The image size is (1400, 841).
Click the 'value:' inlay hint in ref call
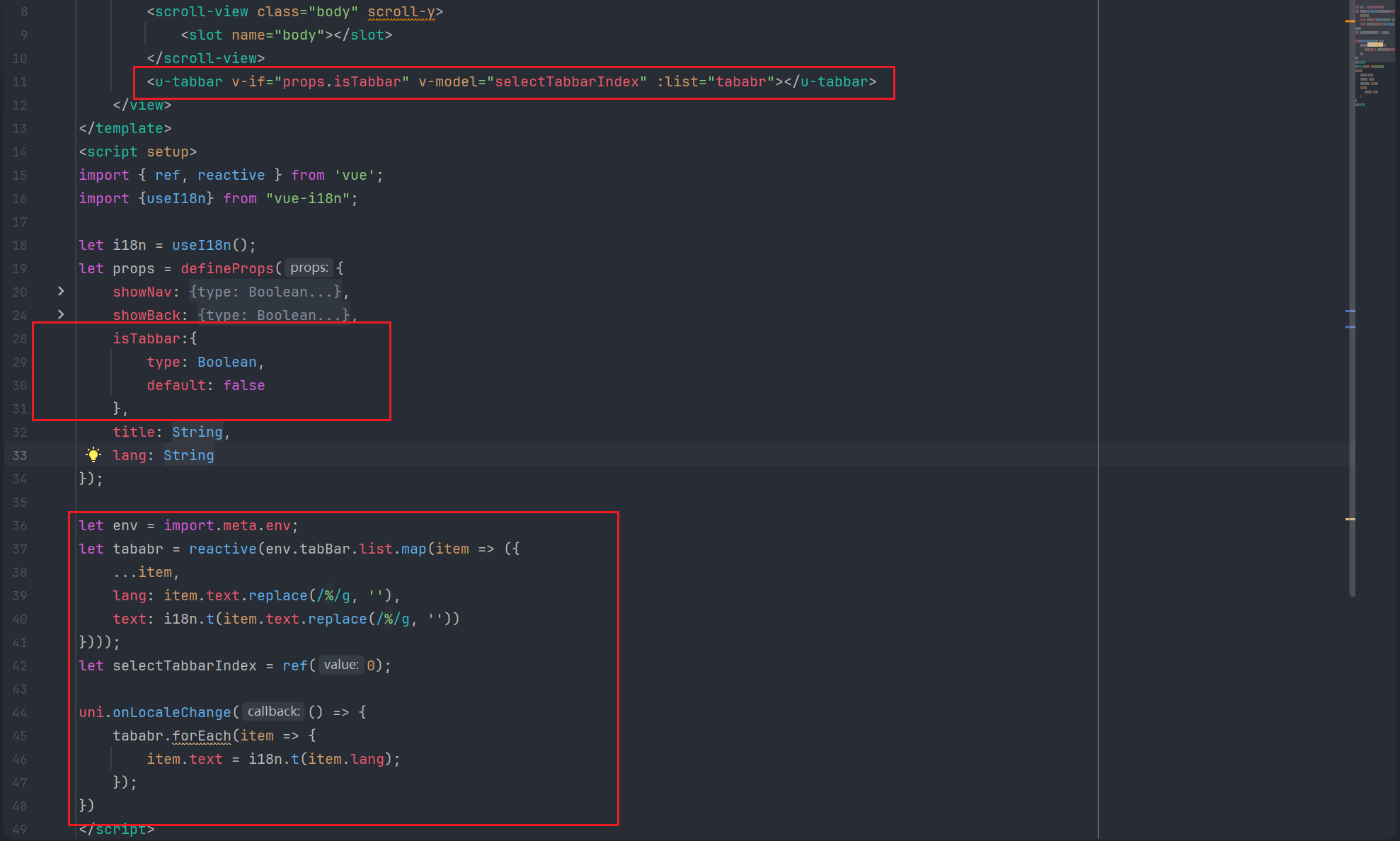[341, 665]
